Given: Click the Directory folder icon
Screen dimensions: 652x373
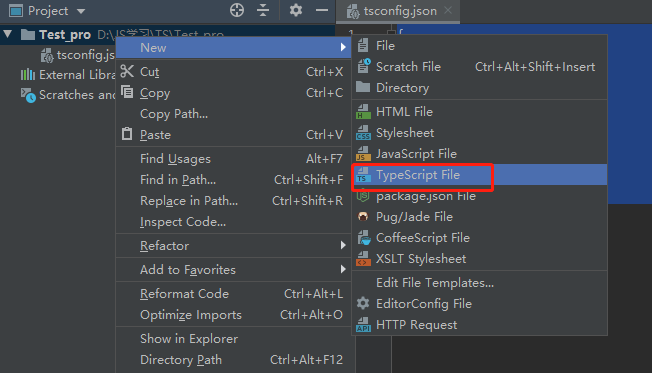Looking at the screenshot, I should (x=363, y=87).
